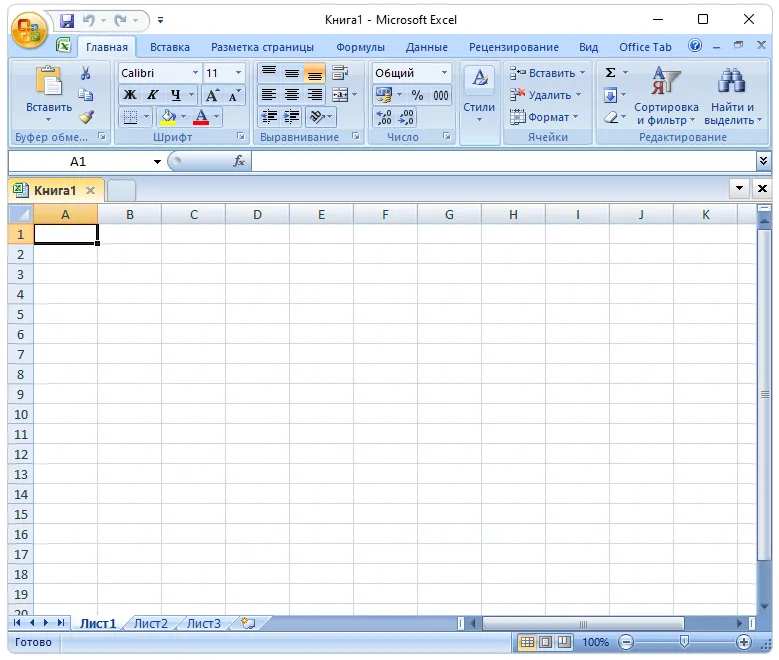Apply thousands separator 000 format

coord(440,95)
